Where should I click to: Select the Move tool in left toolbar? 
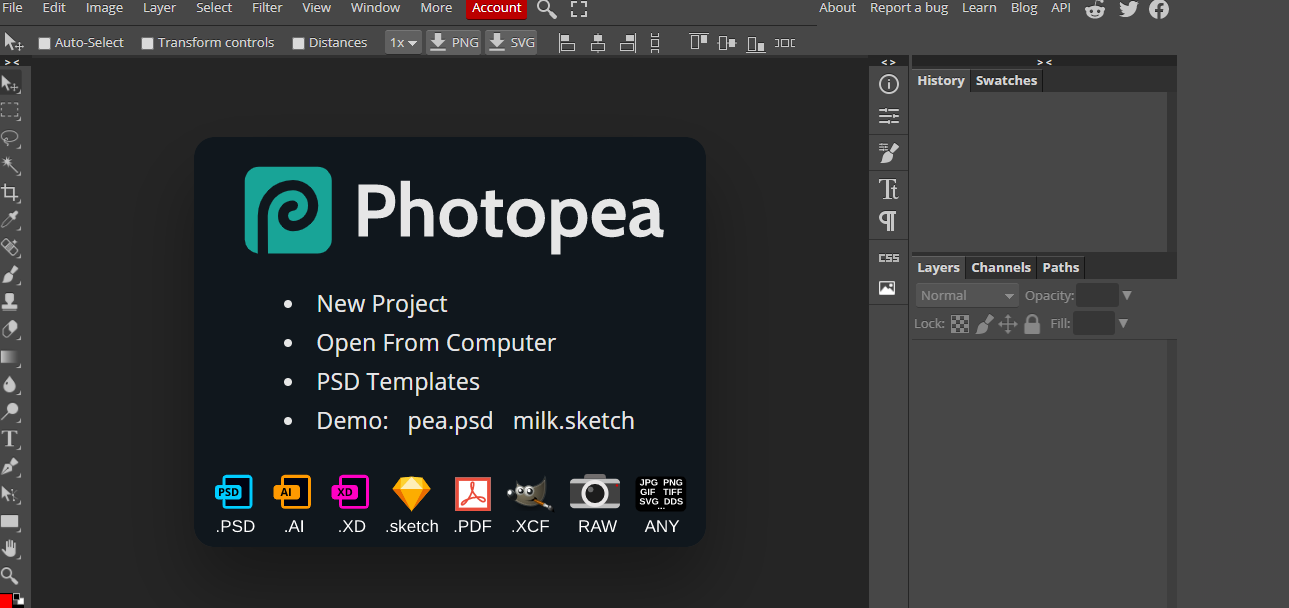[11, 84]
